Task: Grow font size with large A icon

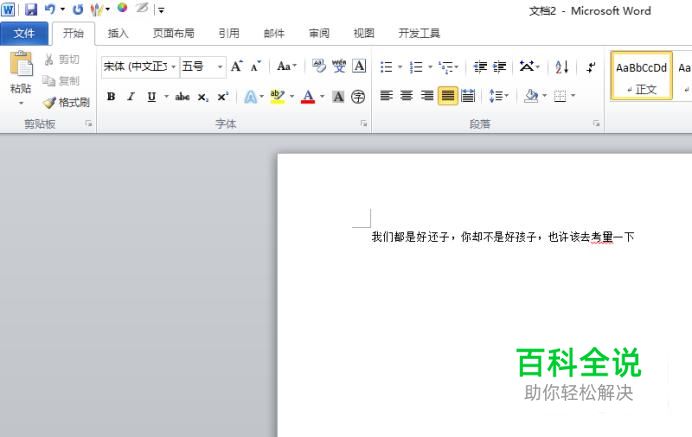Action: [237, 67]
